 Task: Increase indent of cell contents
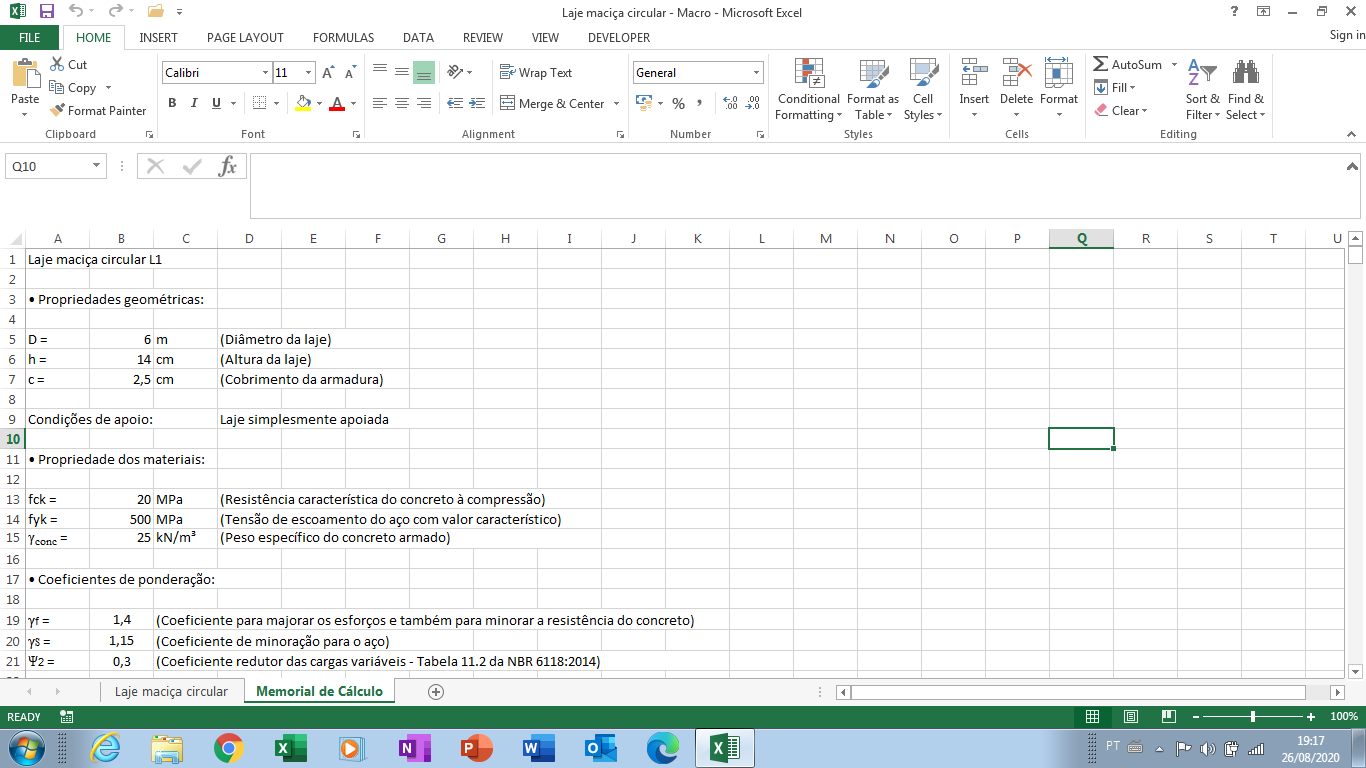(x=477, y=103)
